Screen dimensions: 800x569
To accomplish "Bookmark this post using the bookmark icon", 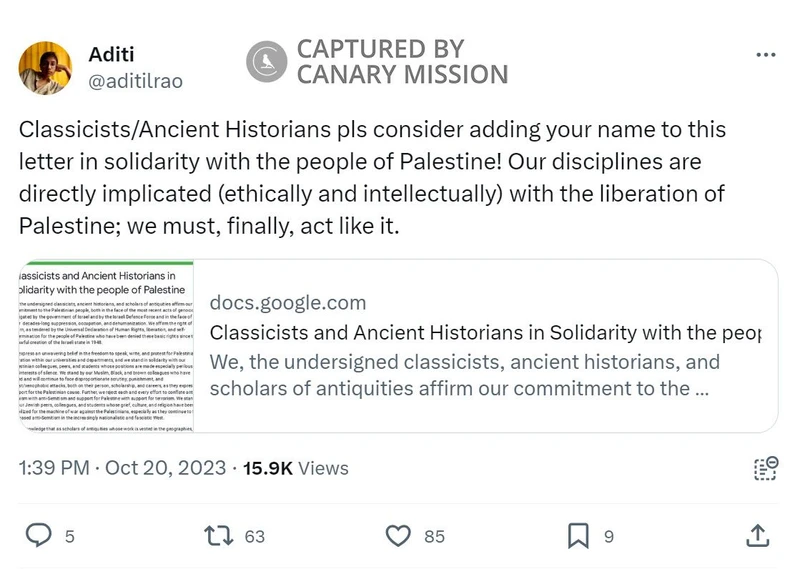I will click(578, 536).
